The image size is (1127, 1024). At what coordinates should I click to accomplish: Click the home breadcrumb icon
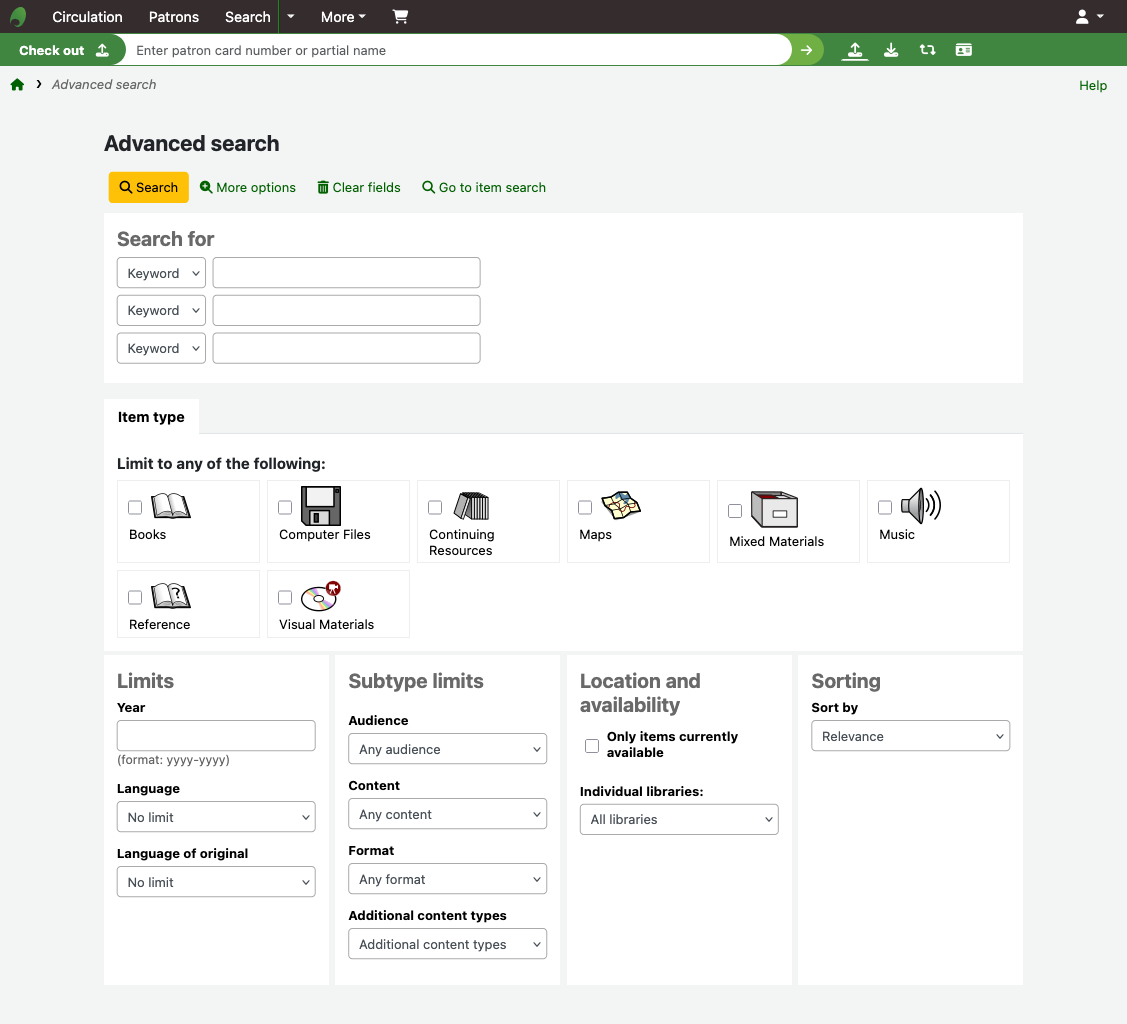(x=17, y=85)
